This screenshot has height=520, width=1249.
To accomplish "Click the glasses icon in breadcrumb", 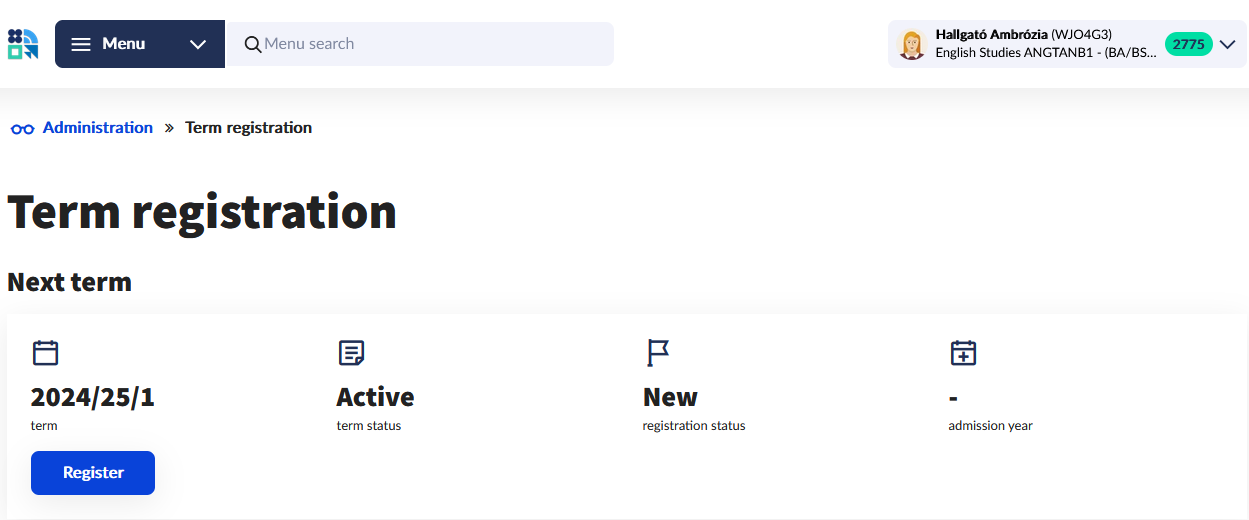I will [x=23, y=128].
